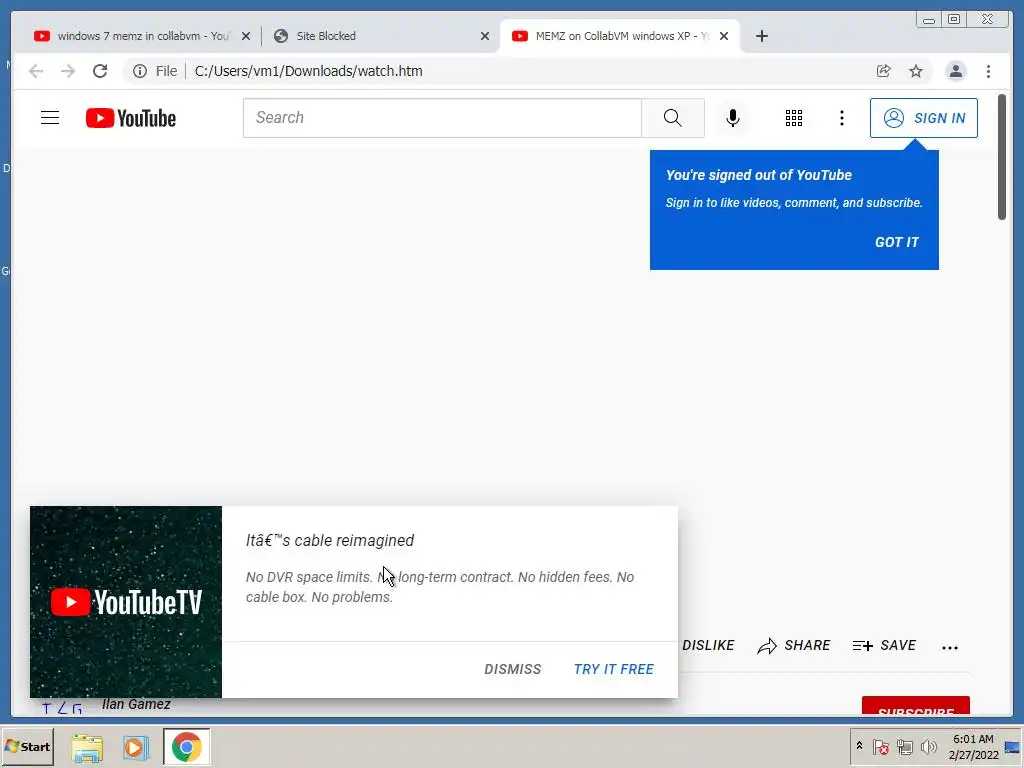Share the video with SHARE
The height and width of the screenshot is (768, 1024).
coord(793,645)
